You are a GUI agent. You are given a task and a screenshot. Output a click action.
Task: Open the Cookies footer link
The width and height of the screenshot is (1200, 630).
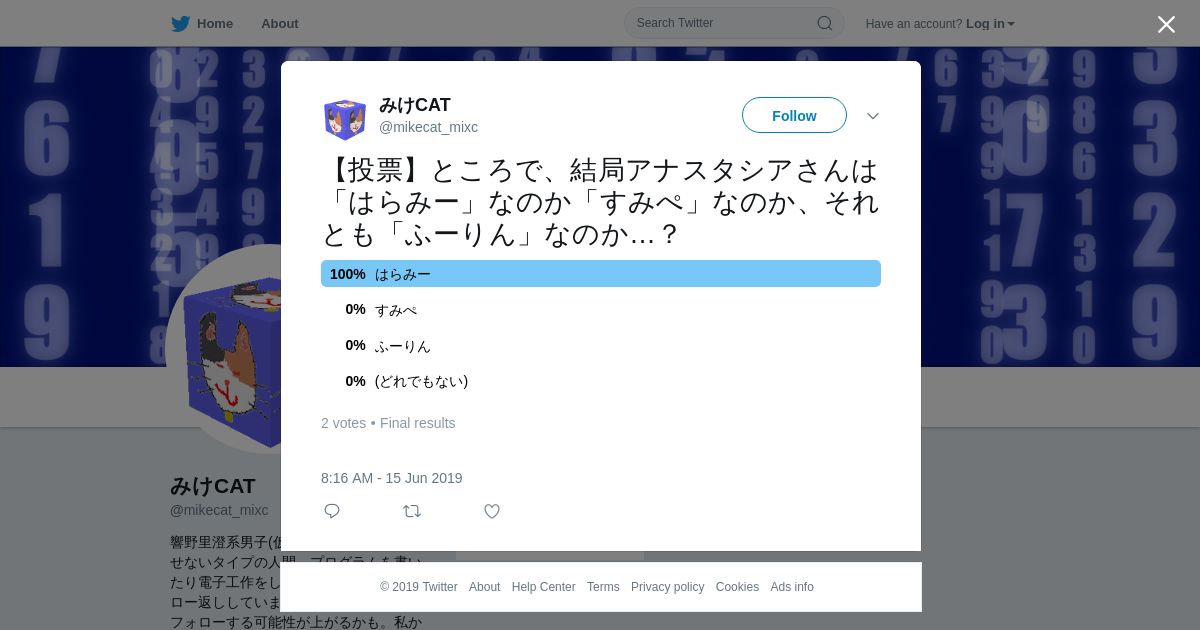coord(737,587)
